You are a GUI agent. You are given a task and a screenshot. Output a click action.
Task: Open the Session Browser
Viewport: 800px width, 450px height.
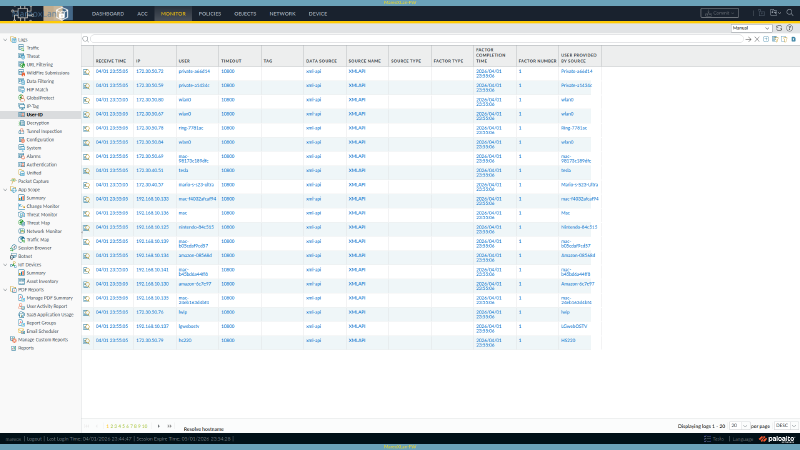pyautogui.click(x=35, y=248)
